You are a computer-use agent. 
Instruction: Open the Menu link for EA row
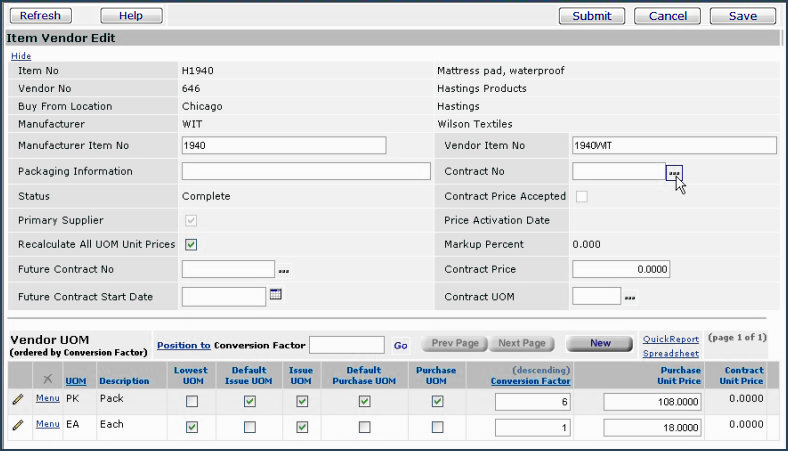coord(48,425)
